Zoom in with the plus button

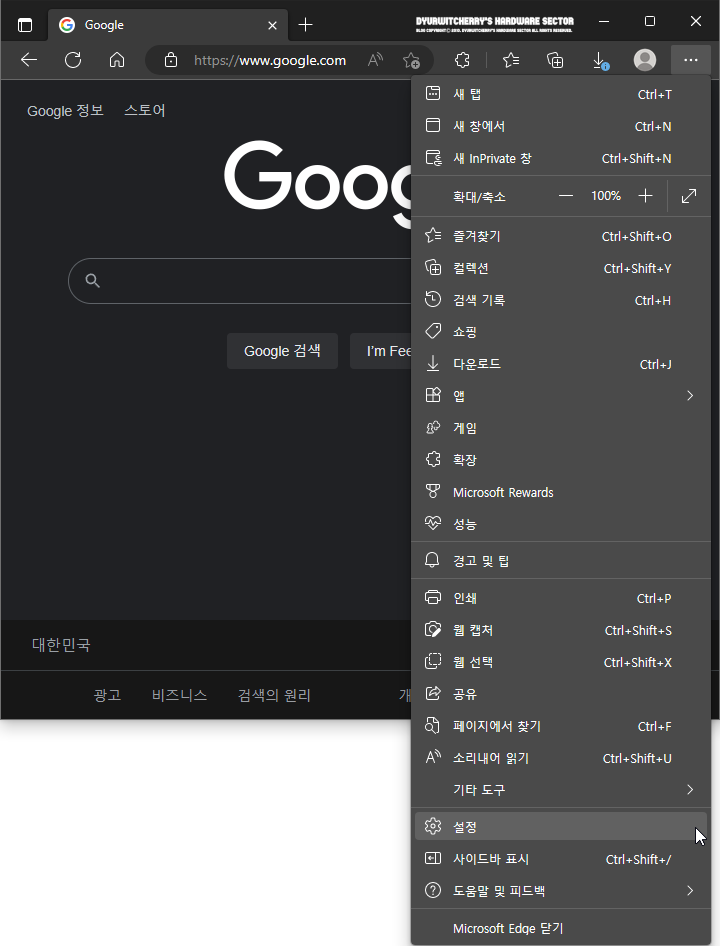pyautogui.click(x=645, y=195)
